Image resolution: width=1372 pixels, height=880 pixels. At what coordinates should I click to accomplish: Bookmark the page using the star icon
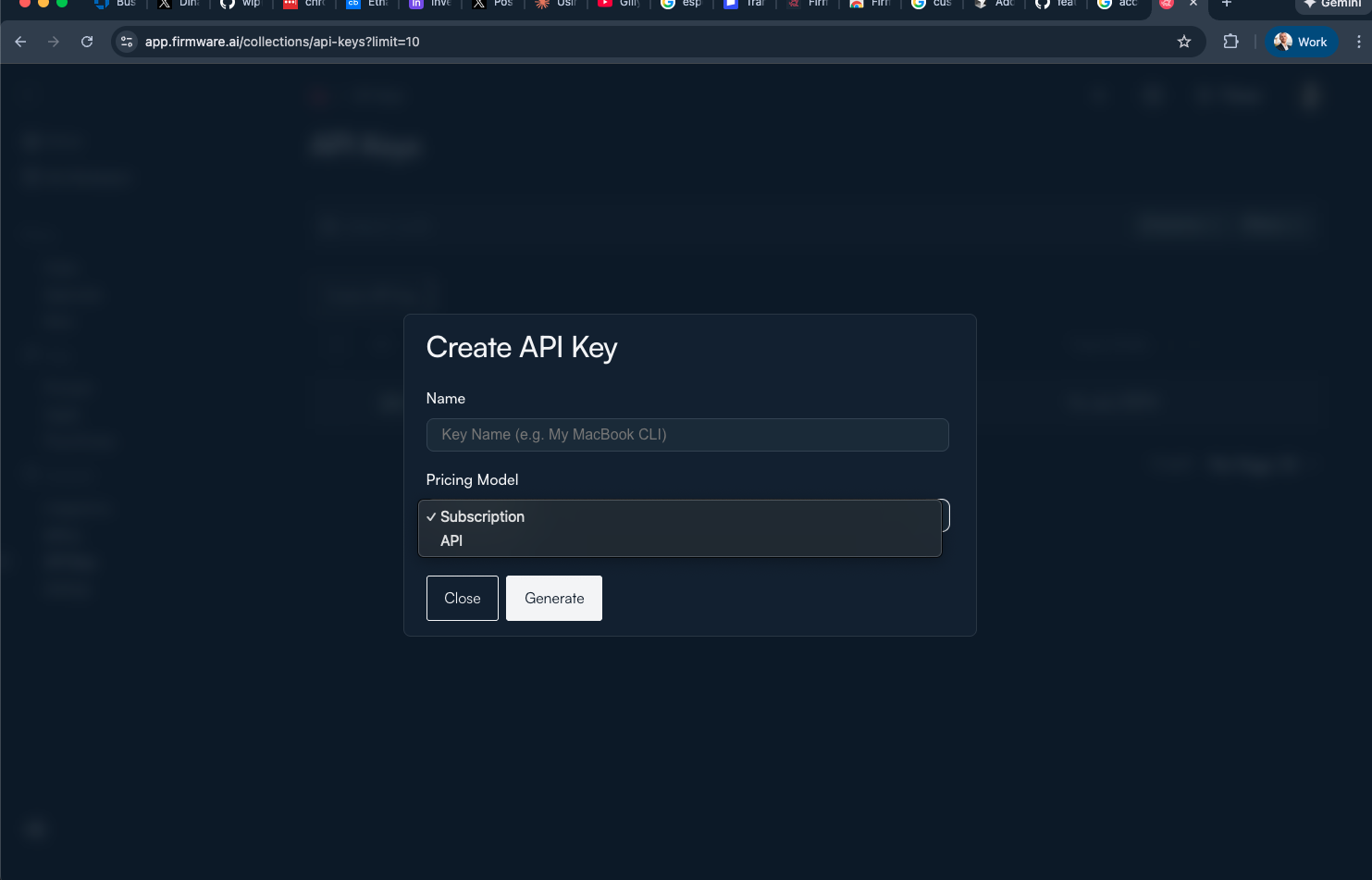point(1184,42)
